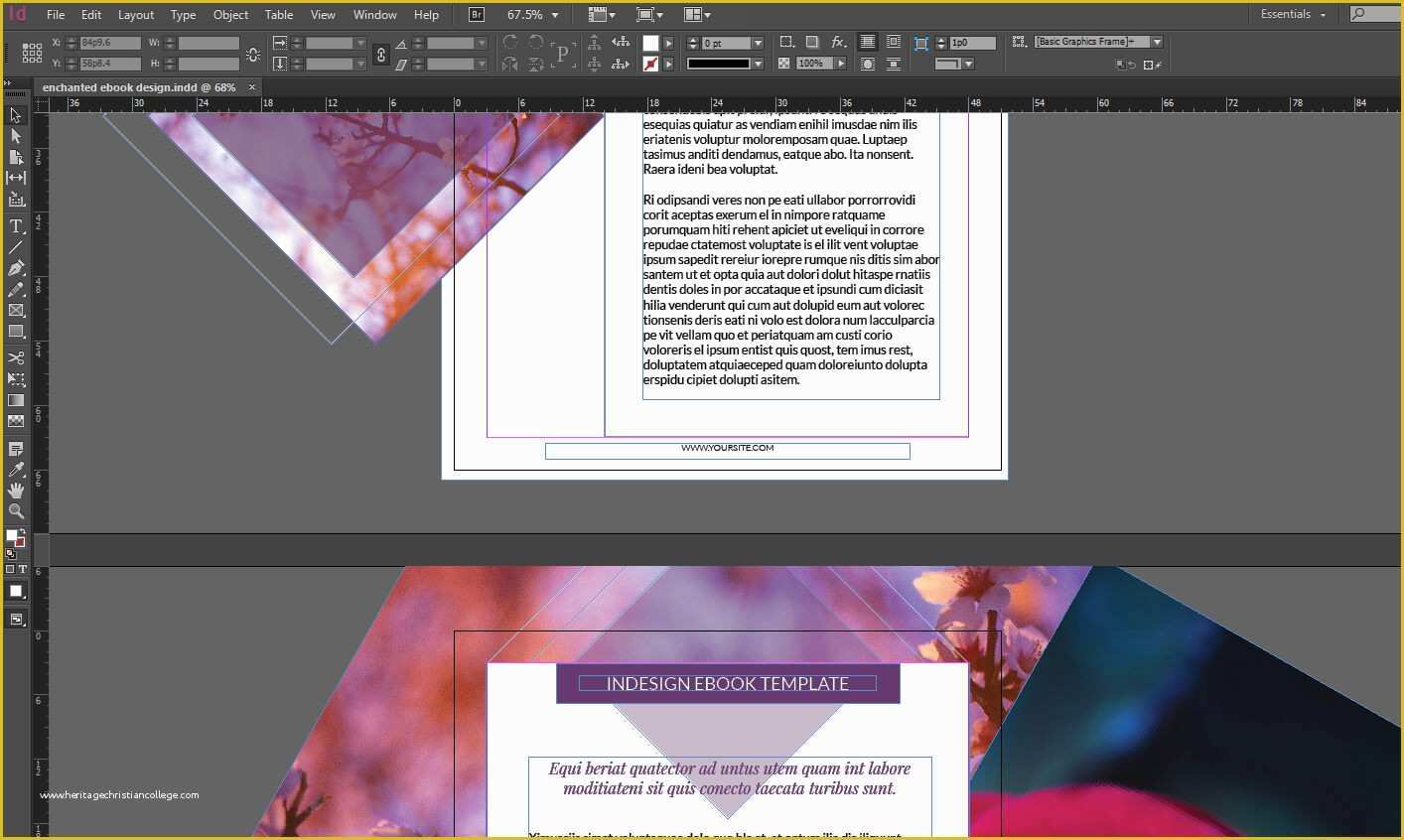Select the Free Transform tool
This screenshot has height=840, width=1404.
tap(16, 379)
